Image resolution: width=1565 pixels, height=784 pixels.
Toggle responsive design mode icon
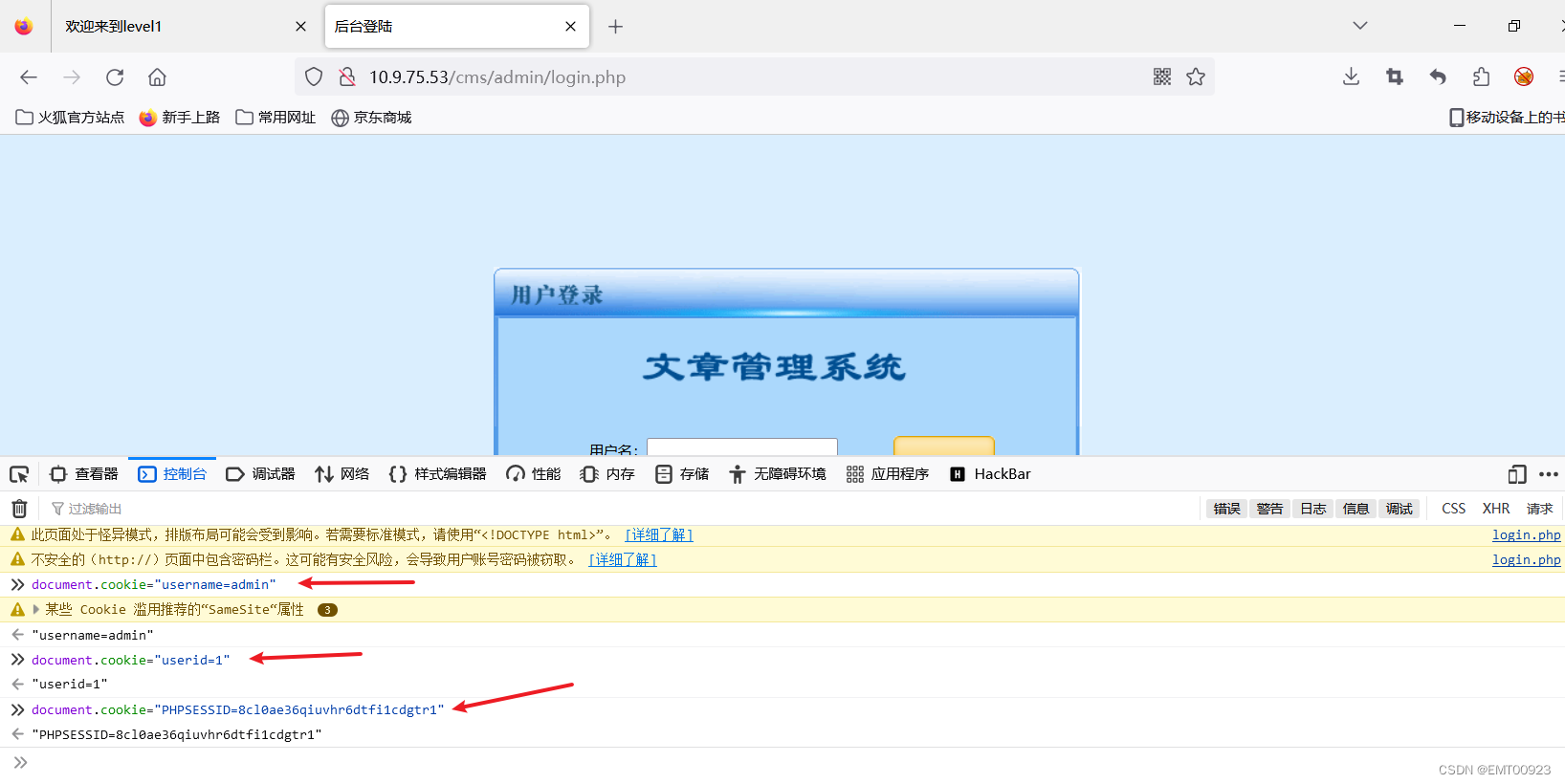point(1517,474)
